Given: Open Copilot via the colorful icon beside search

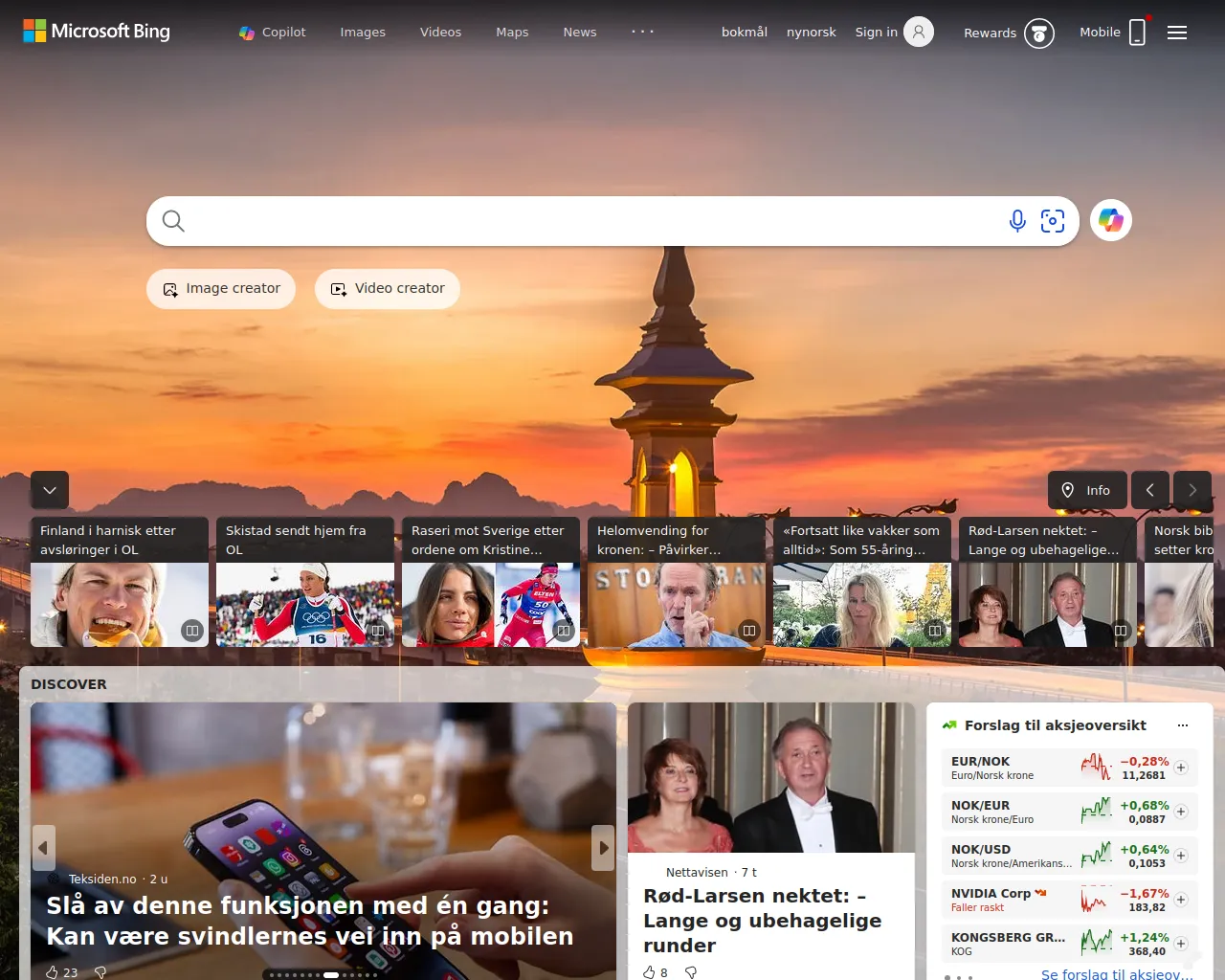Looking at the screenshot, I should [x=1110, y=220].
